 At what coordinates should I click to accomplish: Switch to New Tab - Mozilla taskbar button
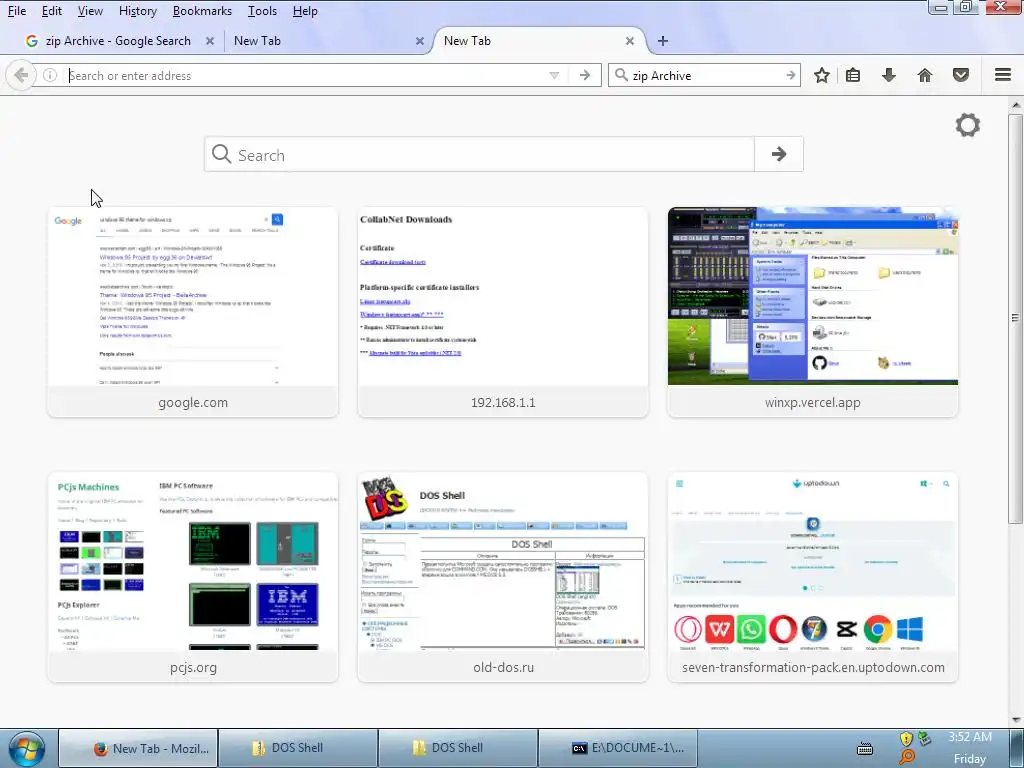pos(138,748)
